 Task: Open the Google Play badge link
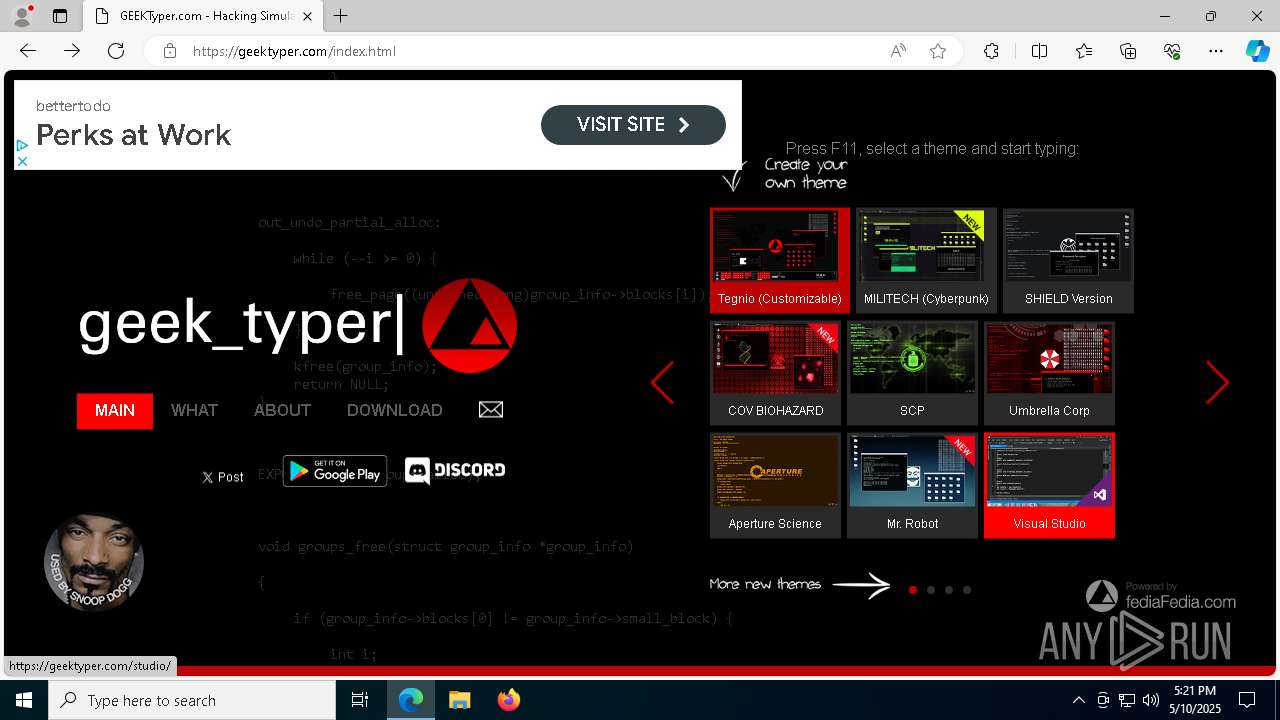tap(335, 471)
